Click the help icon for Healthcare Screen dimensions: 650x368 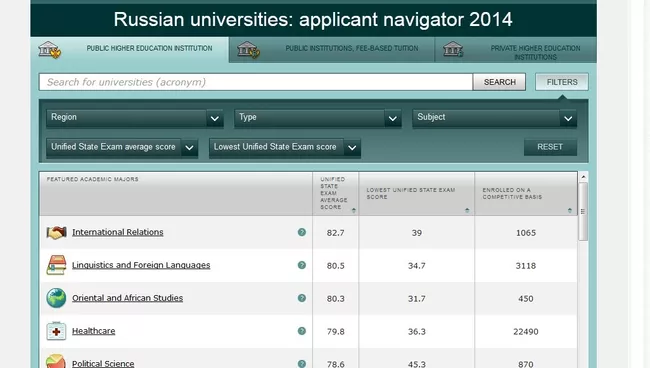302,331
